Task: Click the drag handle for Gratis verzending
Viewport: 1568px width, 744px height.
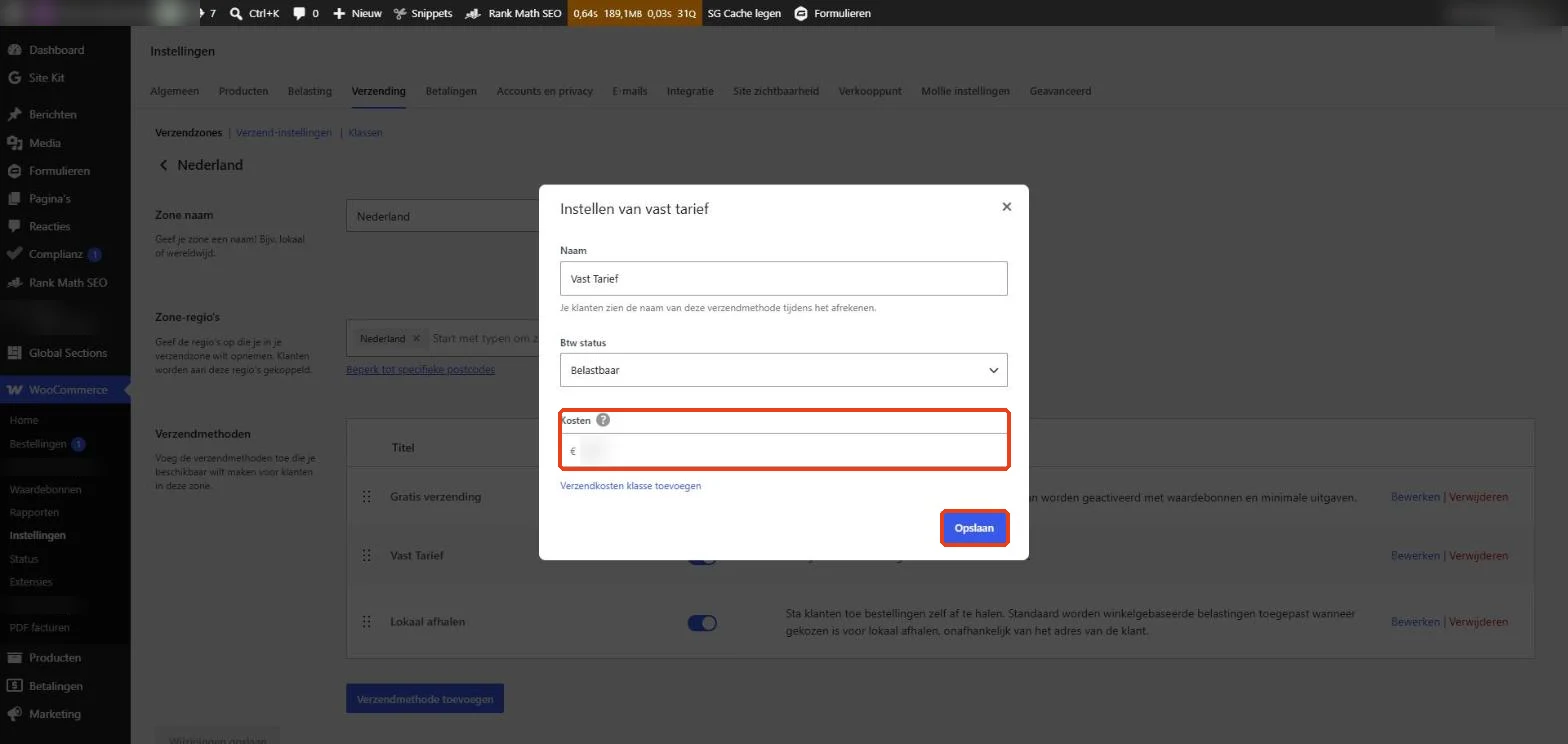Action: 366,497
